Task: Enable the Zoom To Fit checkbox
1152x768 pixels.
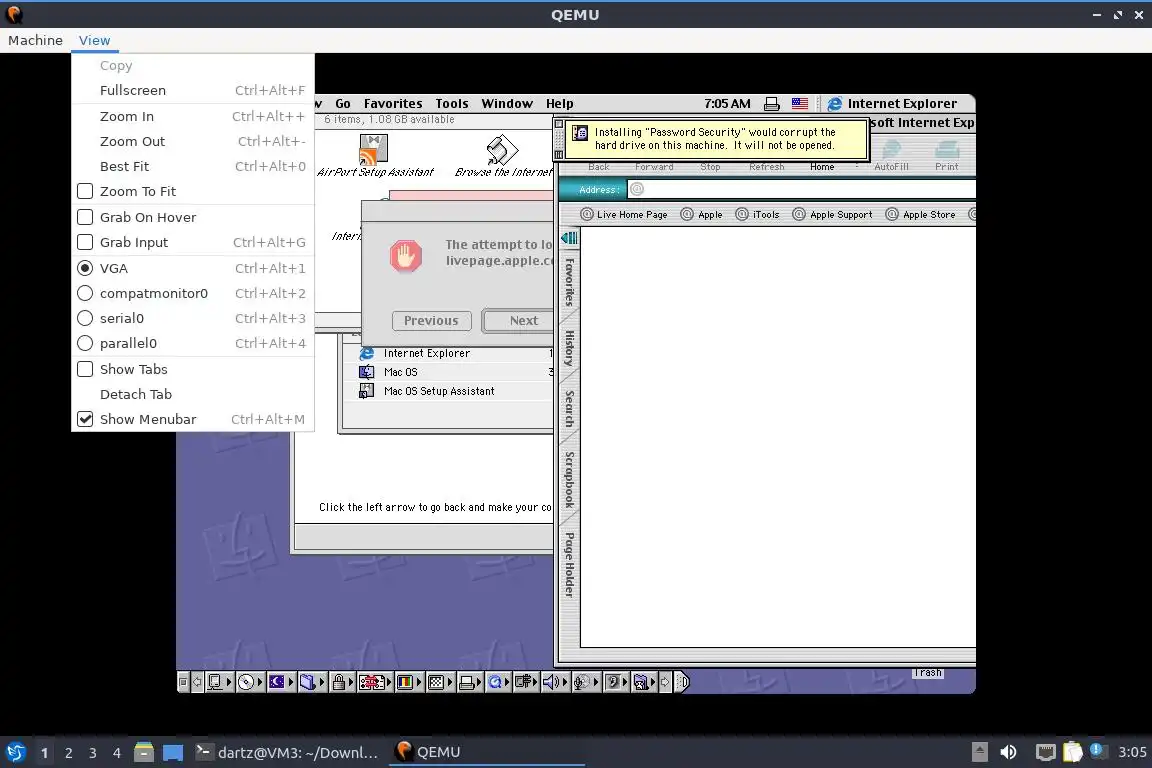Action: pyautogui.click(x=85, y=191)
